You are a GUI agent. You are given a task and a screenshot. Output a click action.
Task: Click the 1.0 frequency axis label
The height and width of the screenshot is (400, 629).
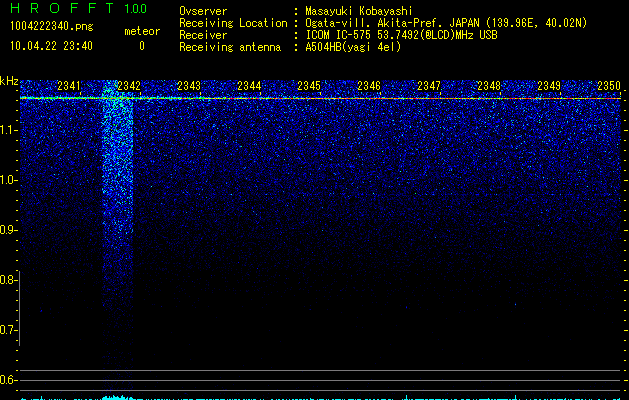[x=7, y=180]
